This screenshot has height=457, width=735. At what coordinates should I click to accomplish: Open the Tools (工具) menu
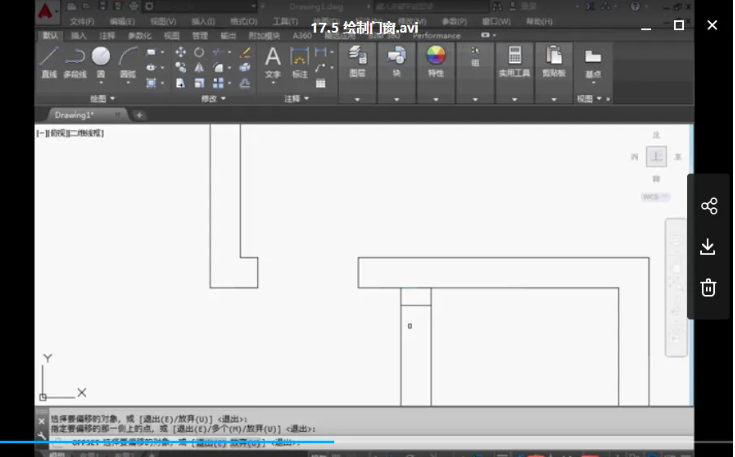tap(285, 22)
